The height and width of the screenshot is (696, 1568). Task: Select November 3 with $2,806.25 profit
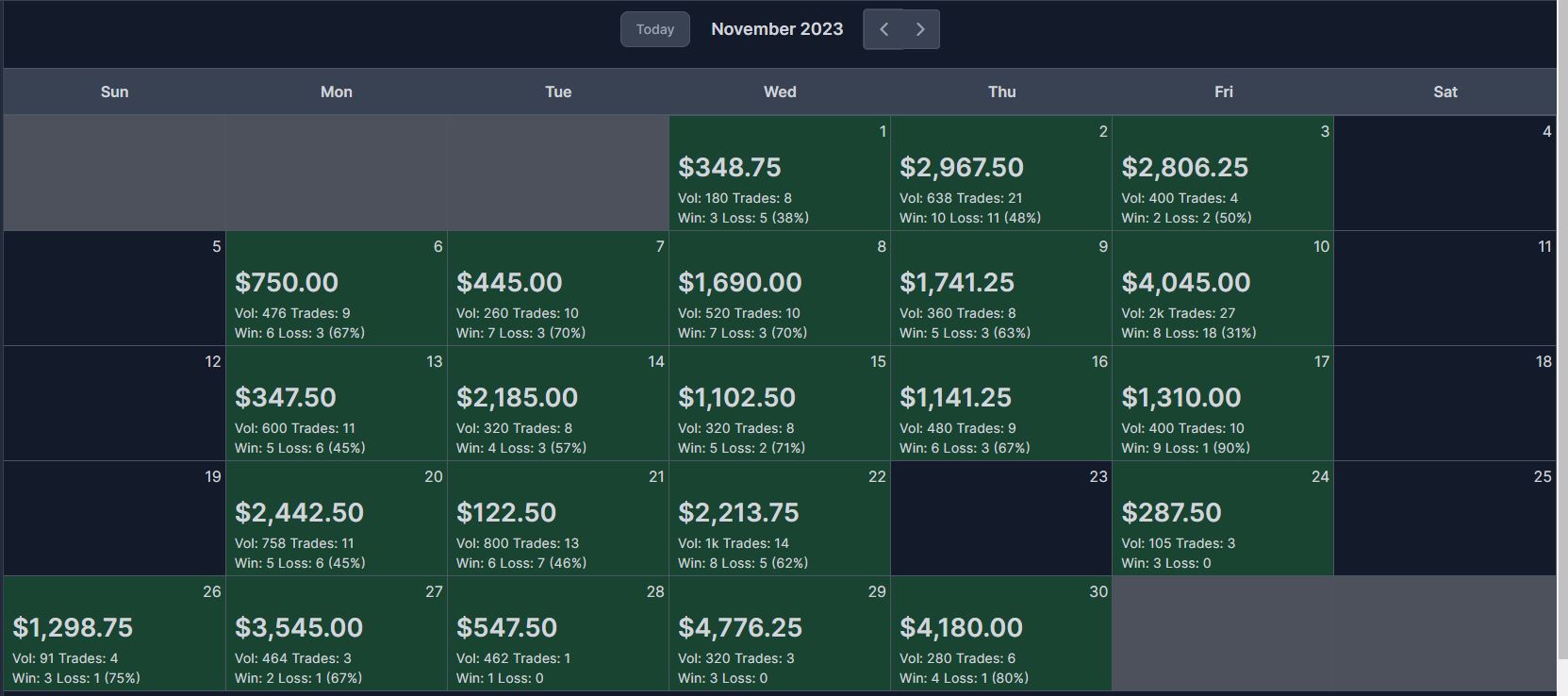(x=1223, y=174)
